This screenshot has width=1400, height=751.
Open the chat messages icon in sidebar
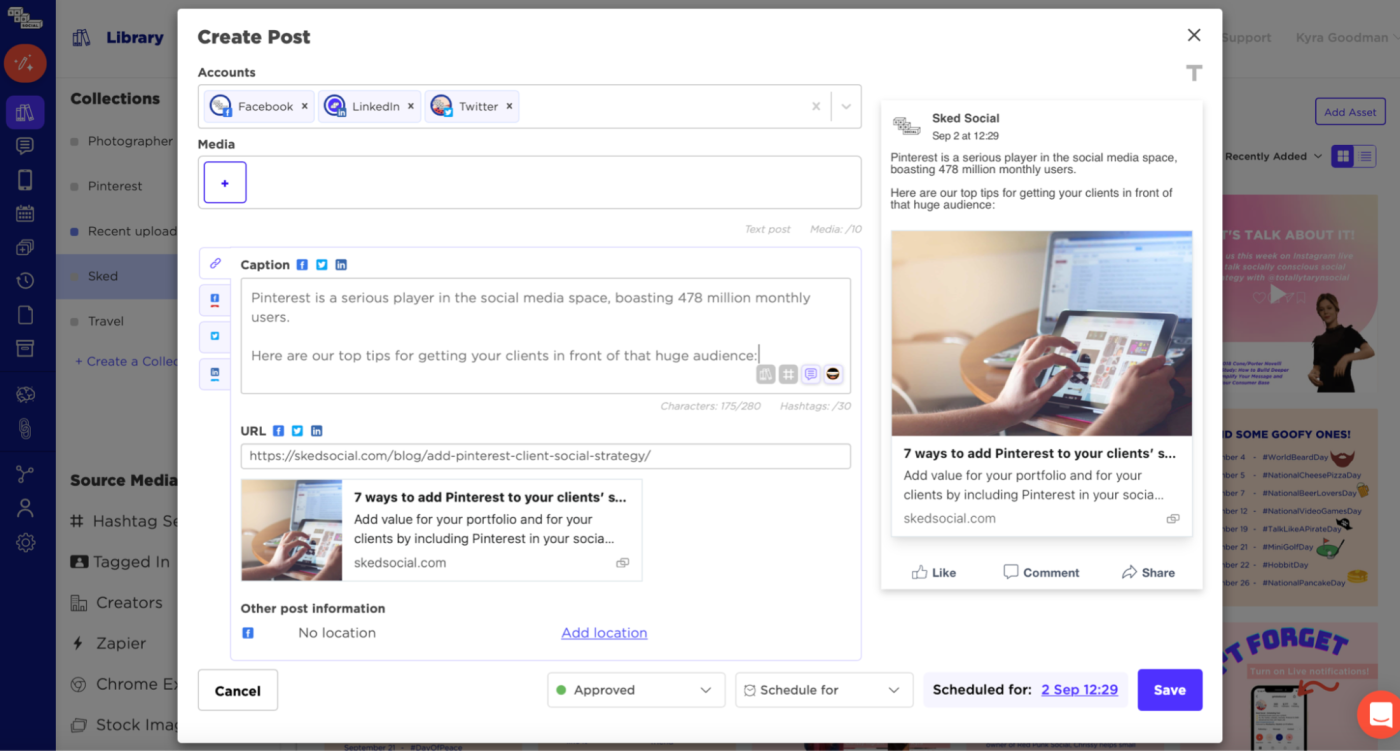(x=25, y=146)
